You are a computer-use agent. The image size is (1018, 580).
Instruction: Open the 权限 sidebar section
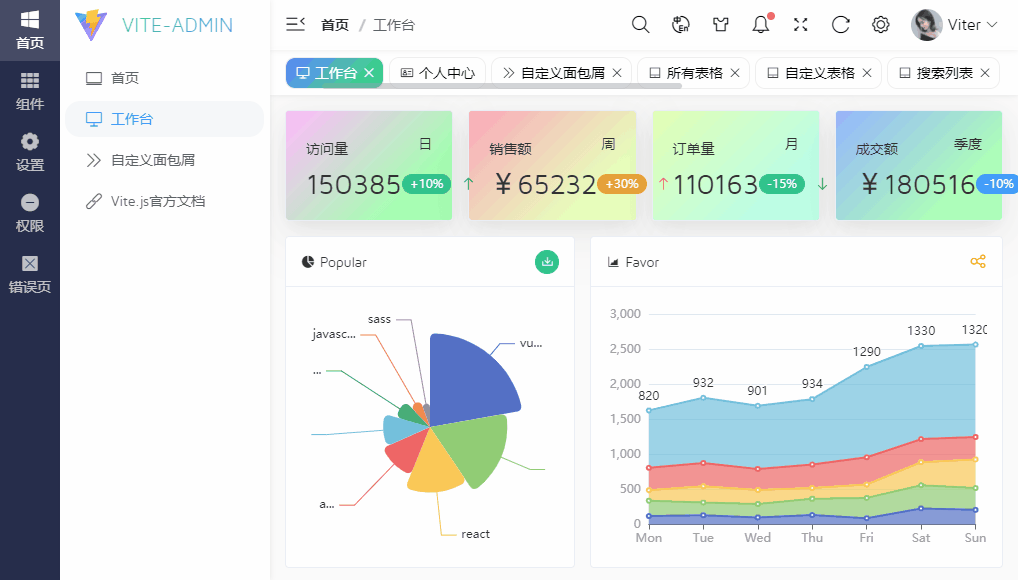(29, 210)
